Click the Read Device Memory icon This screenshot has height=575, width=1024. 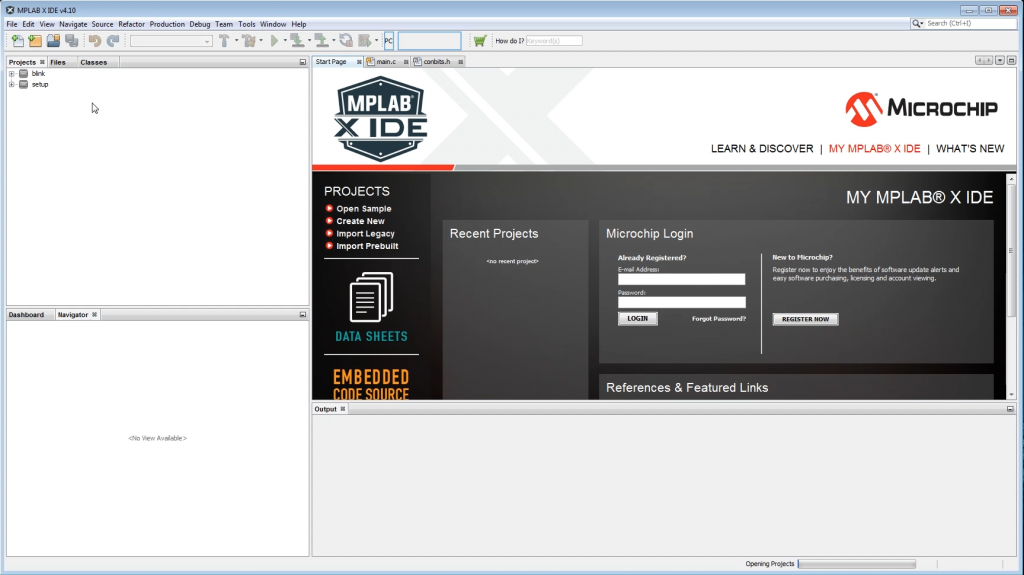click(x=321, y=41)
